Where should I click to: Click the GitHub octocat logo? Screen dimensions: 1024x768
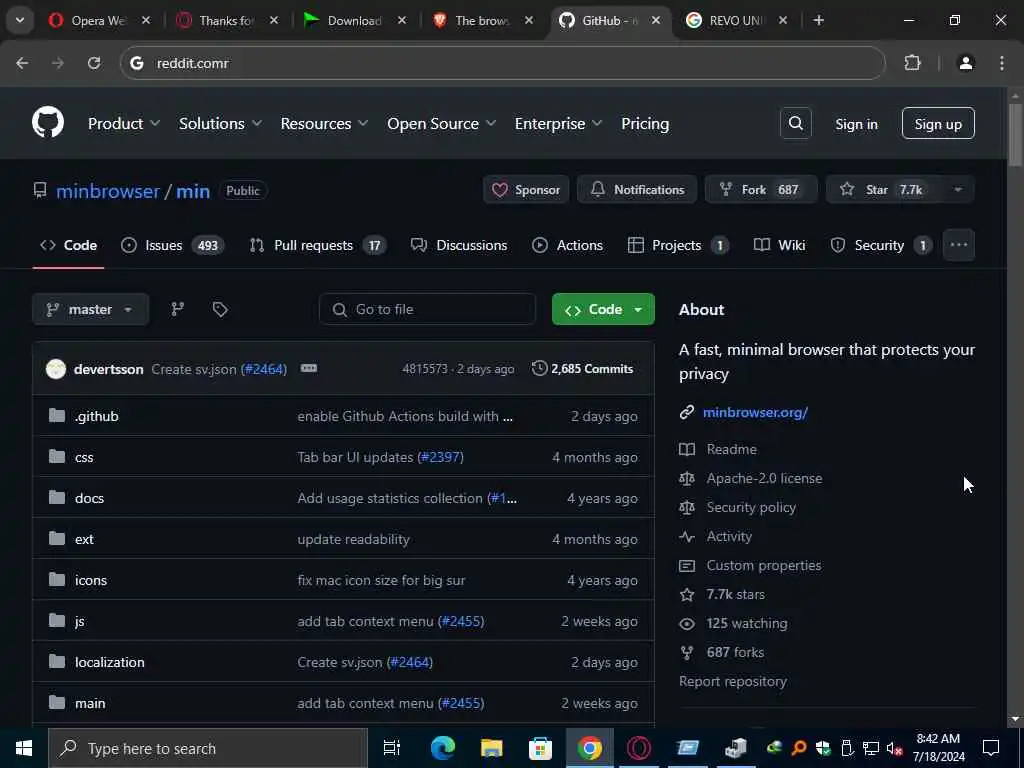48,122
